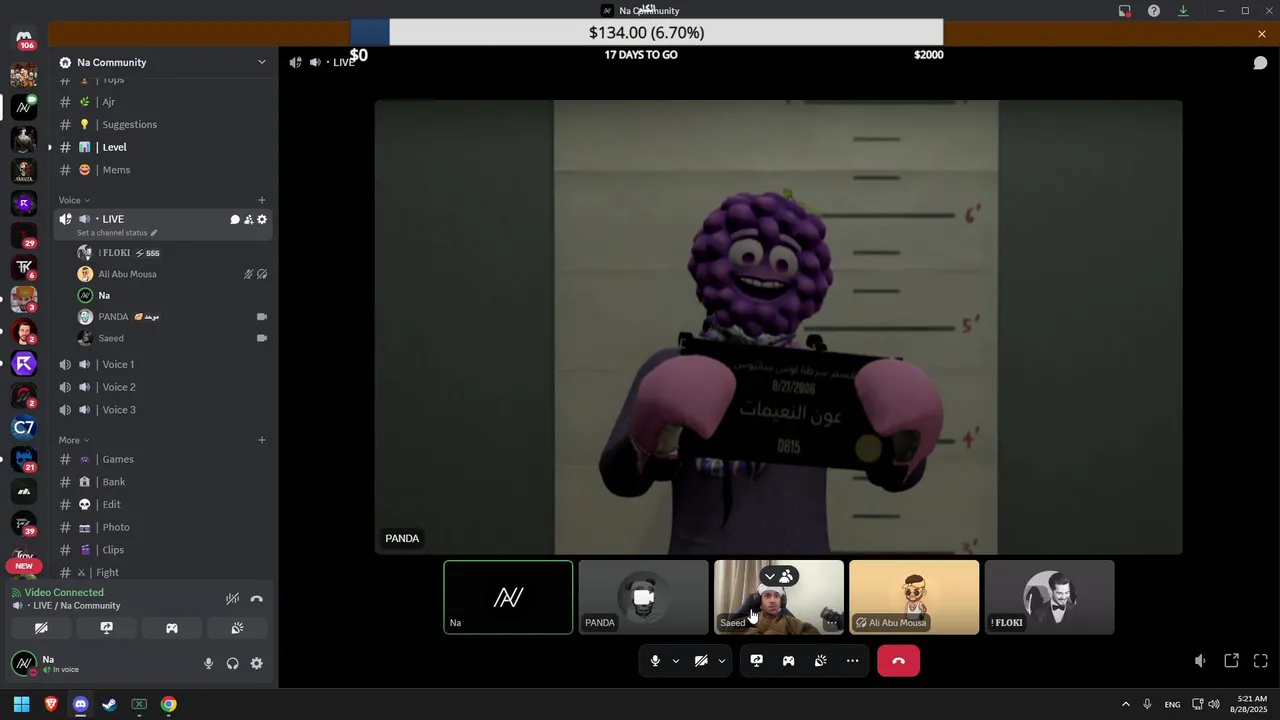
Task: Create channel in More category
Action: click(x=262, y=440)
